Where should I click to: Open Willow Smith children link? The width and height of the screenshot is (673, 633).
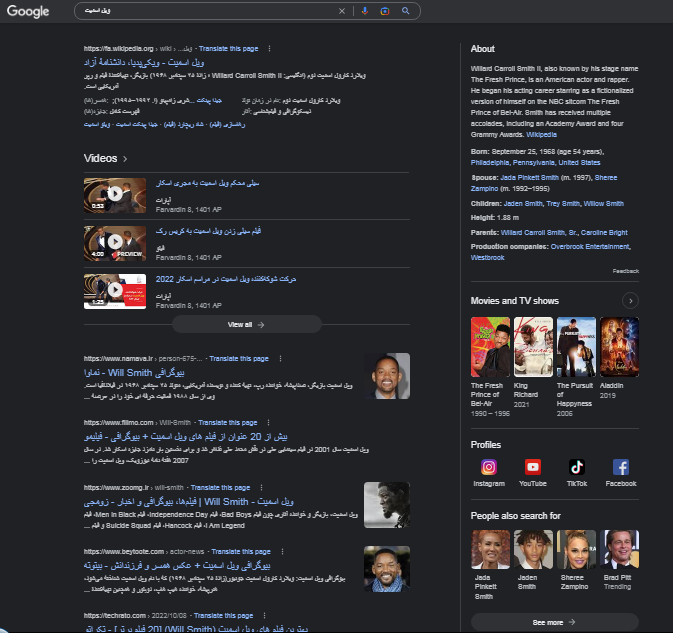click(603, 203)
